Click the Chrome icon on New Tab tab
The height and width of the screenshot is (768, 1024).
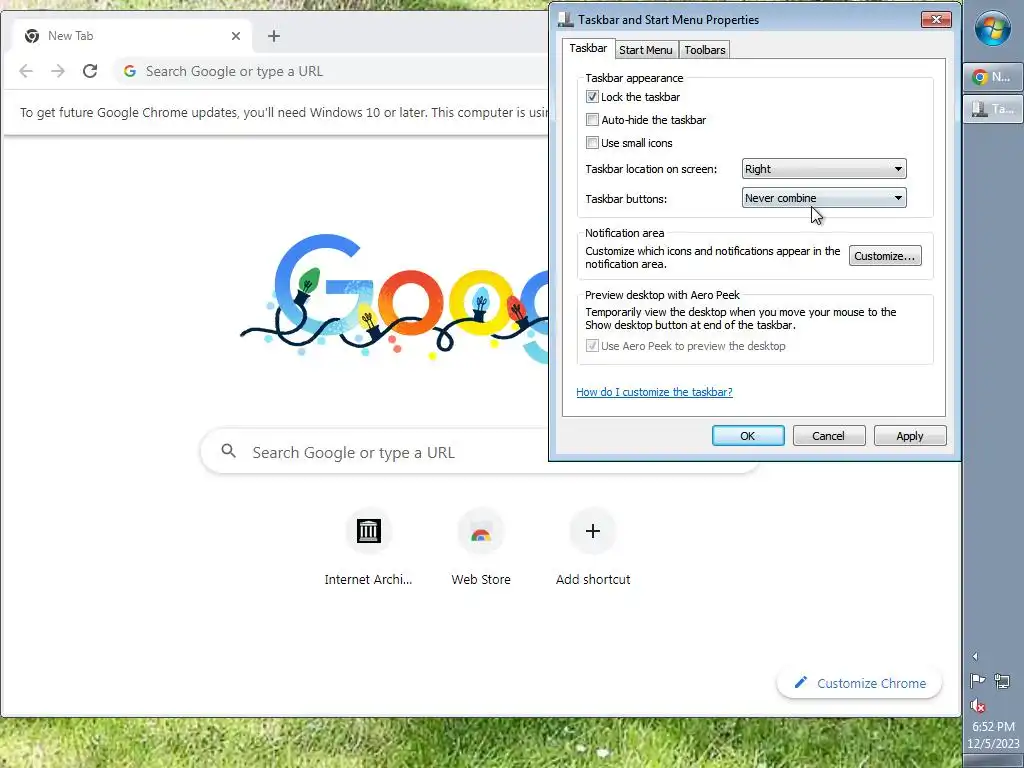31,36
